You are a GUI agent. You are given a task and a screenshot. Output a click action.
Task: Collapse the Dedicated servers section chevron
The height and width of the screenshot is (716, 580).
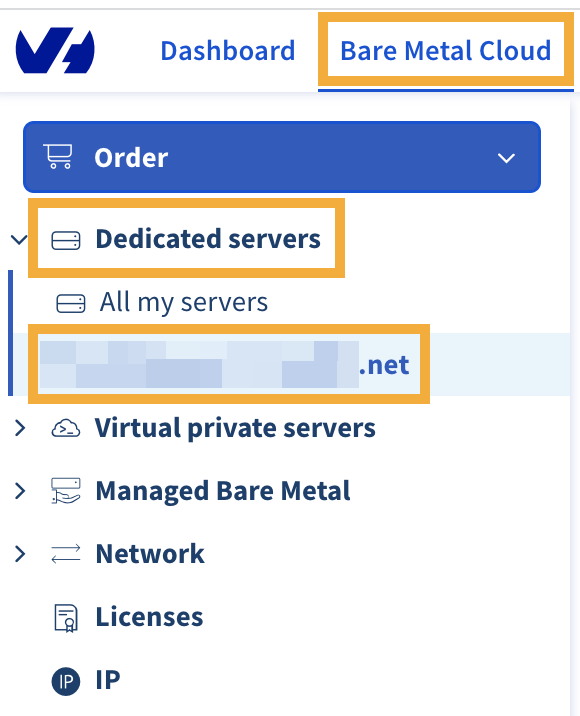(19, 239)
